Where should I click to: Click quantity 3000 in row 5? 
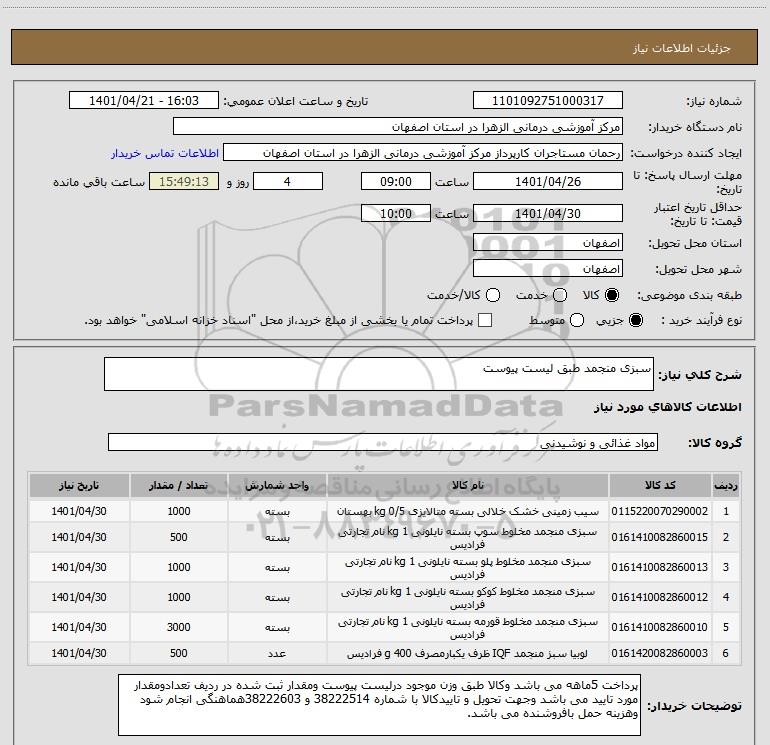click(178, 627)
